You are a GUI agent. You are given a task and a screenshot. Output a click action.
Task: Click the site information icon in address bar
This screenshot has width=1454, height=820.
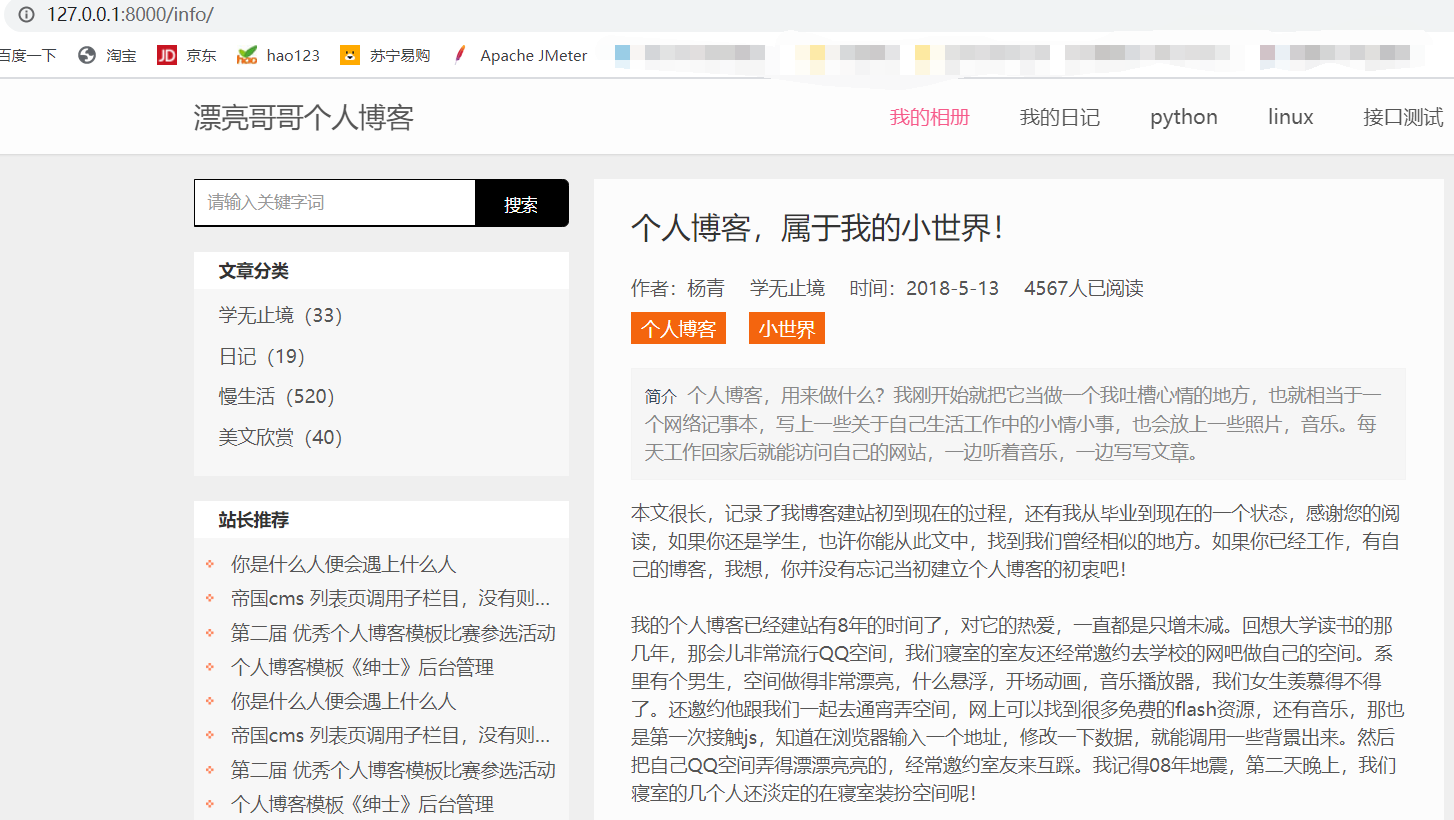[26, 15]
